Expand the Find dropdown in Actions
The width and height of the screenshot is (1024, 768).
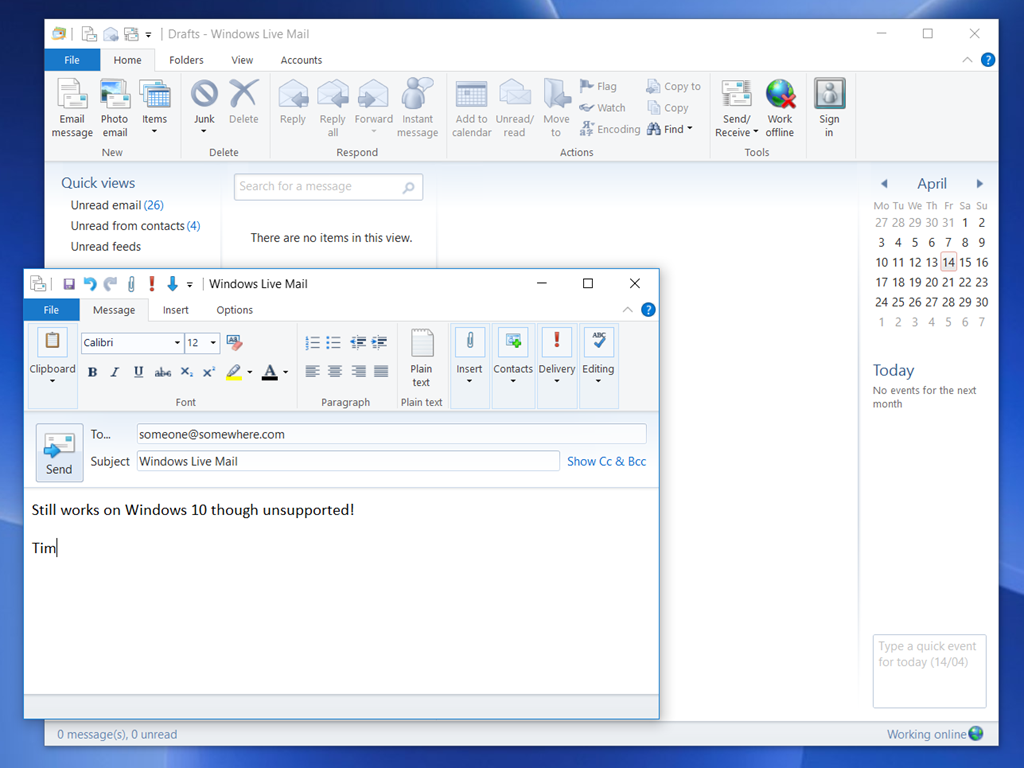[690, 129]
